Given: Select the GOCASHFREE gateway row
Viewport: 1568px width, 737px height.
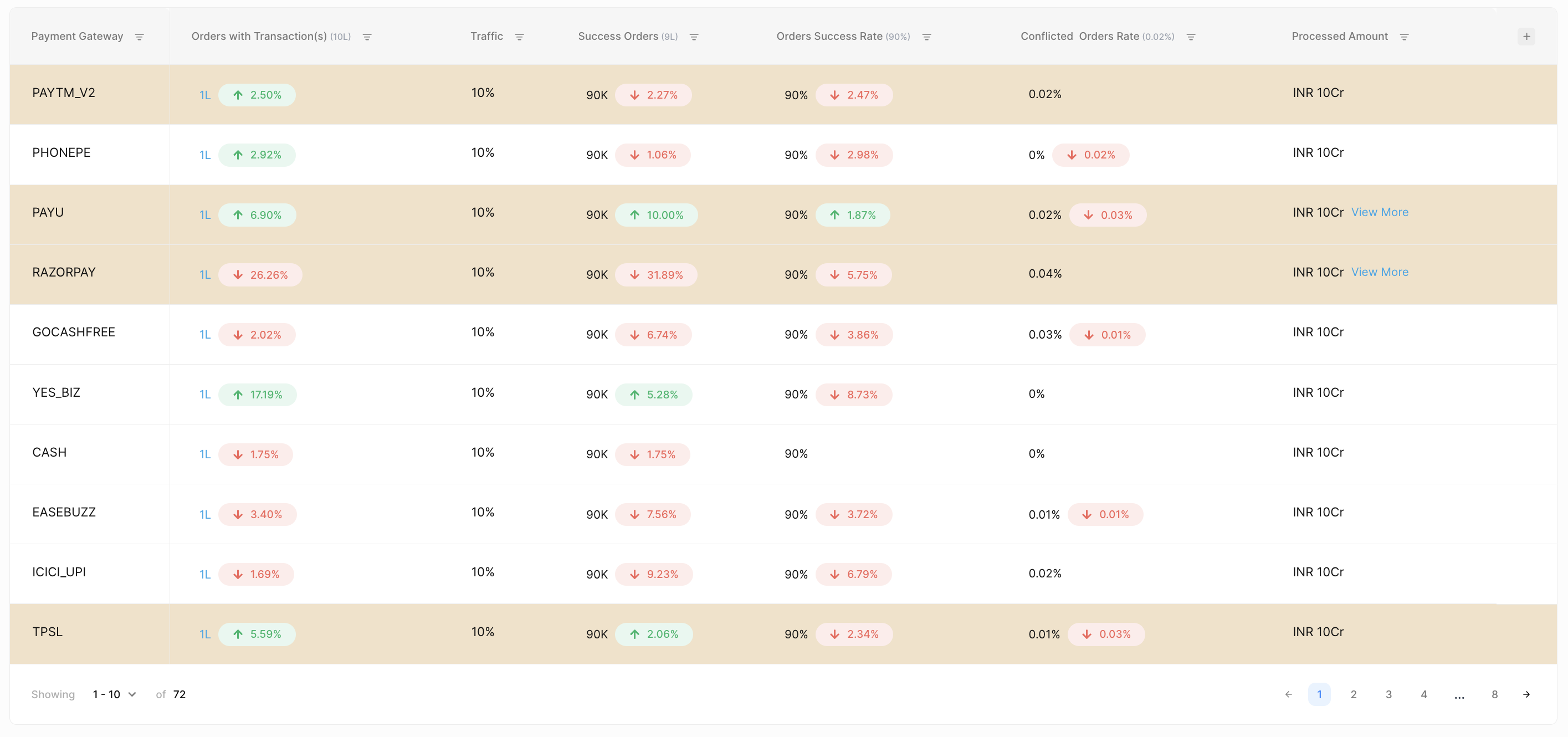Looking at the screenshot, I should click(74, 332).
